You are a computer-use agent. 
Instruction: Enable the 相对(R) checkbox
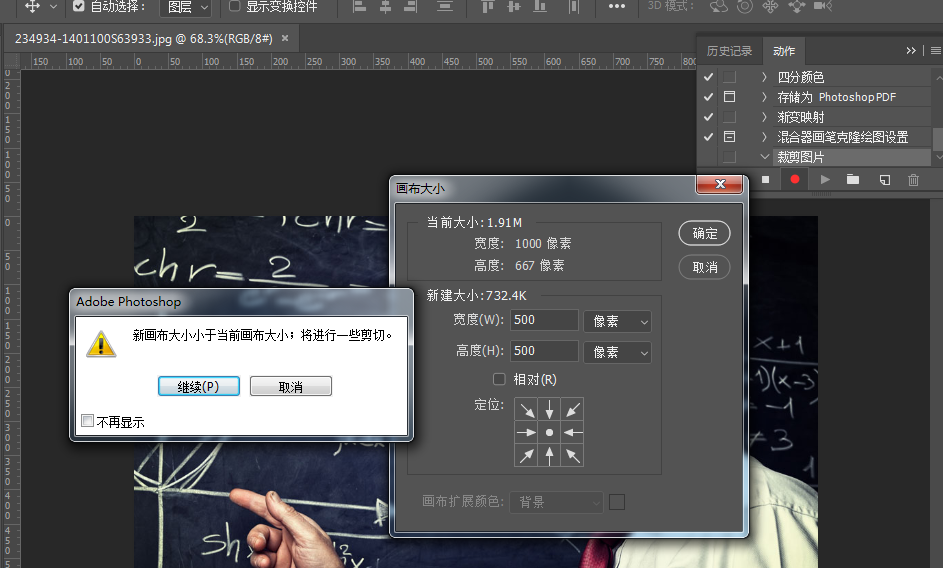[x=500, y=379]
